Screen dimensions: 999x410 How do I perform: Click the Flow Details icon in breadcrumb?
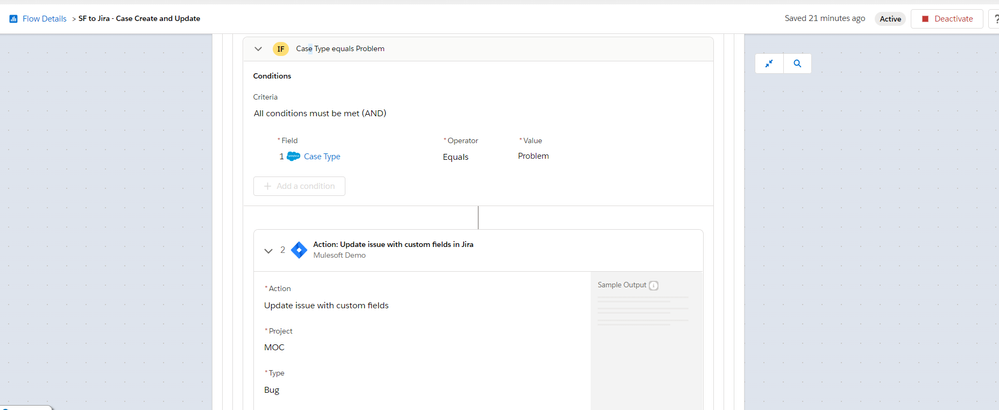(13, 19)
